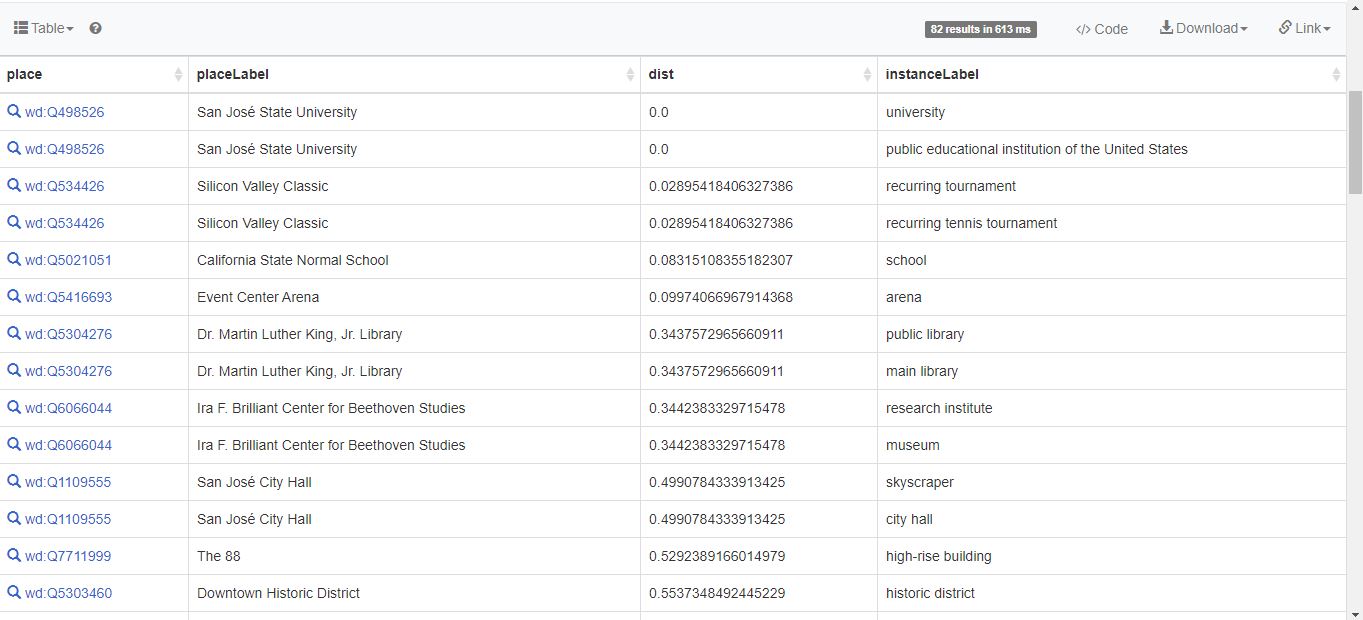Explore wd:Q5021051 via its magnifier icon
Viewport: 1363px width, 620px height.
pos(14,259)
